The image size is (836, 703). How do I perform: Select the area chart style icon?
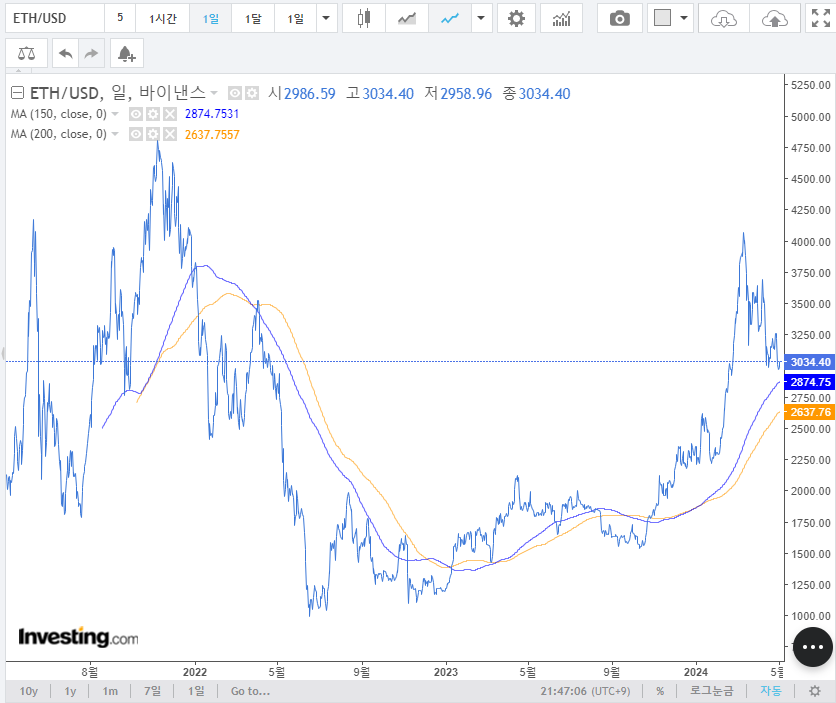(x=406, y=19)
